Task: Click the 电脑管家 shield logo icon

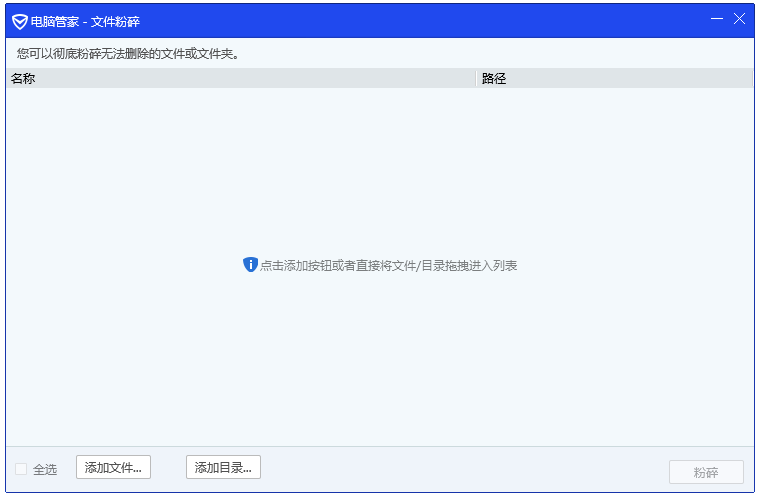Action: click(19, 22)
